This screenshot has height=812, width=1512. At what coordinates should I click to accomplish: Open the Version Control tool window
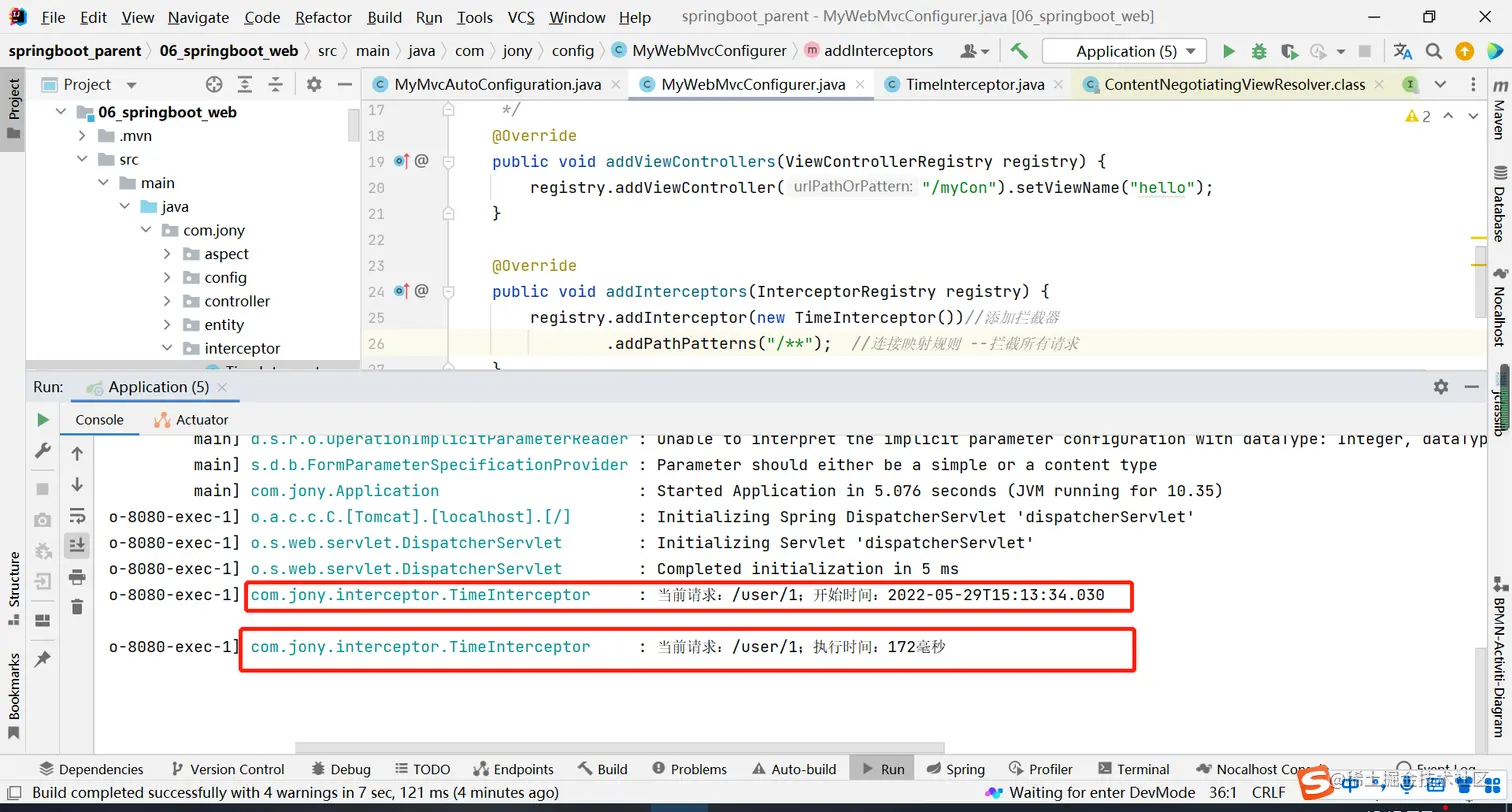tap(228, 769)
